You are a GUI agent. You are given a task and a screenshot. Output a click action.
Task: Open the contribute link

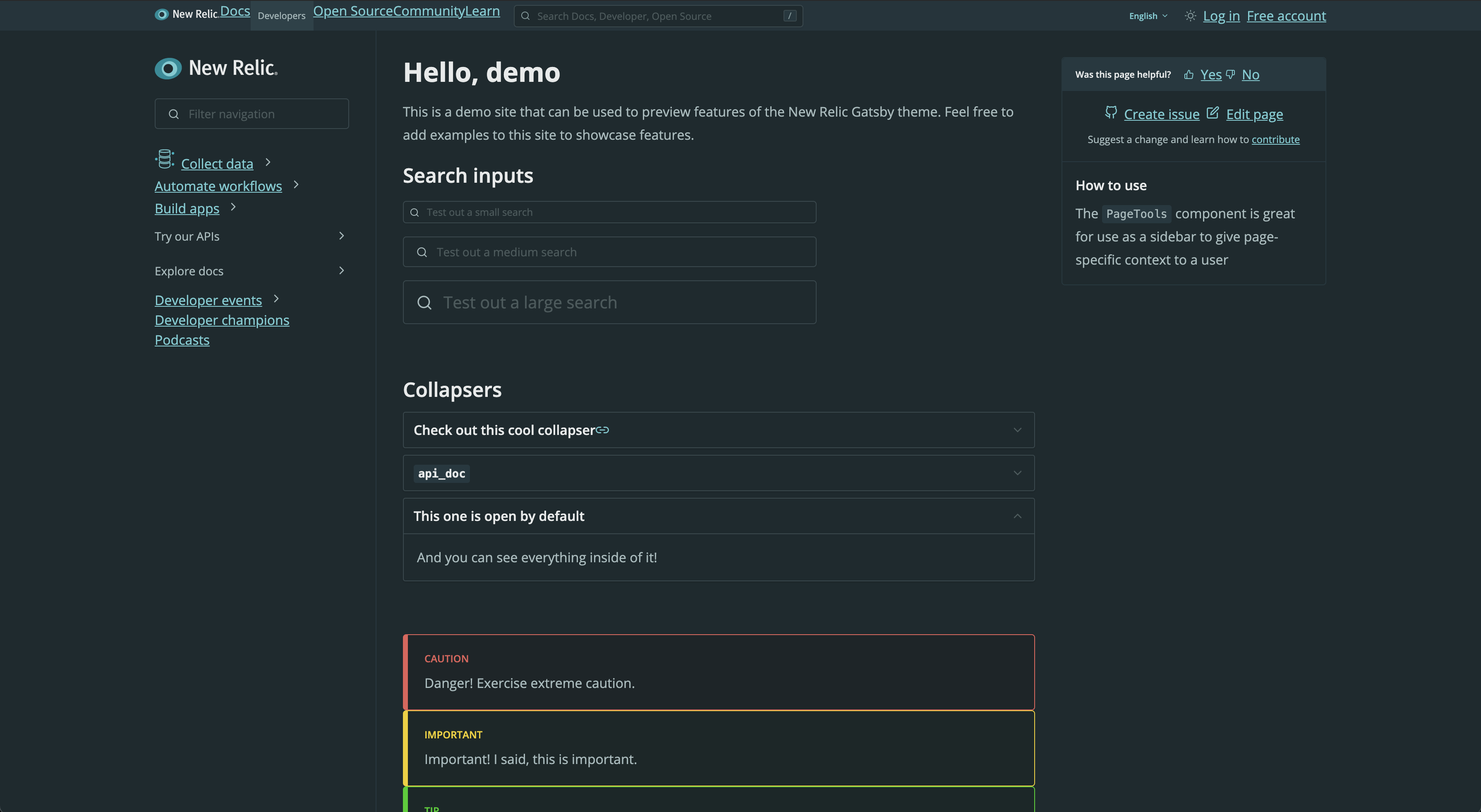point(1276,139)
